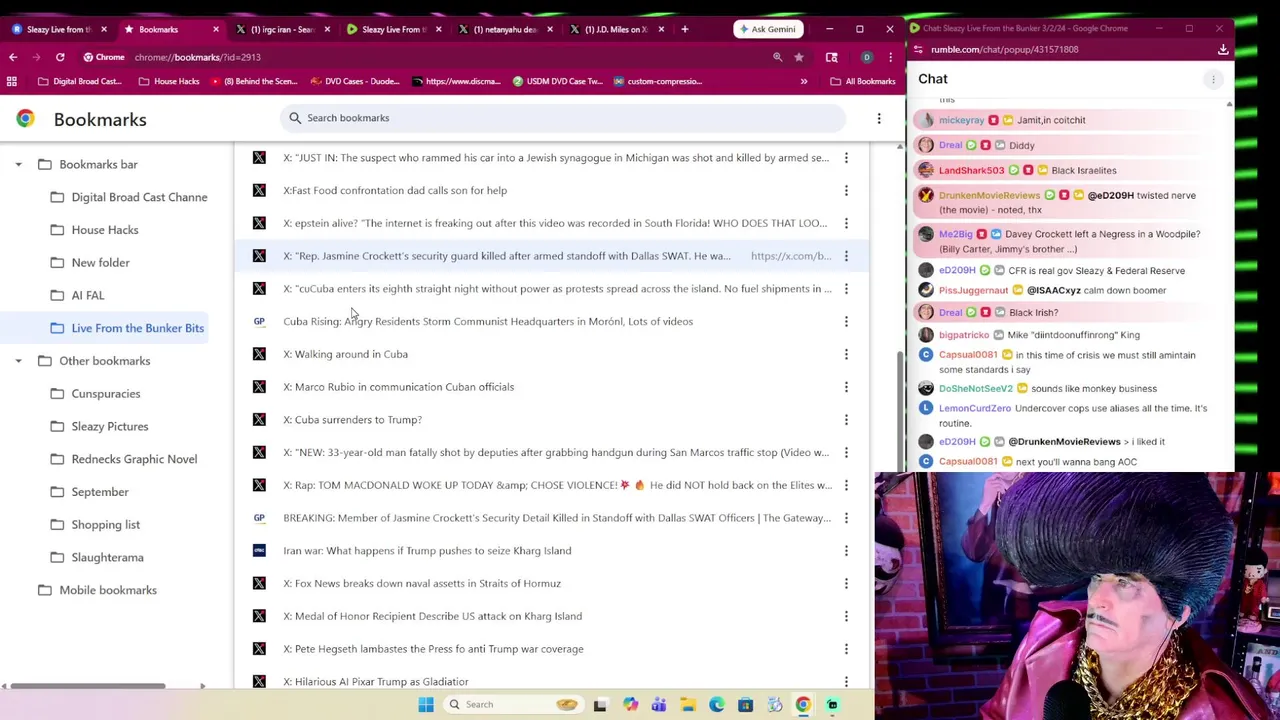Select the 'September' folder
Viewport: 1280px width, 720px height.
point(100,492)
